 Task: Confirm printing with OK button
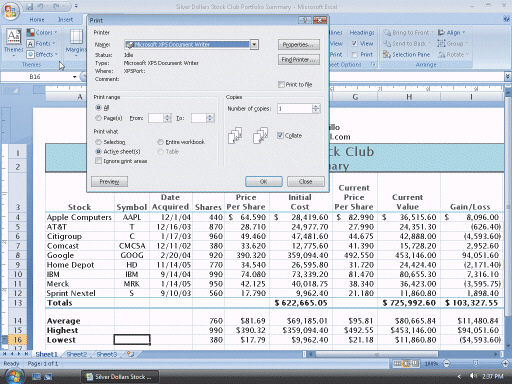click(x=264, y=181)
